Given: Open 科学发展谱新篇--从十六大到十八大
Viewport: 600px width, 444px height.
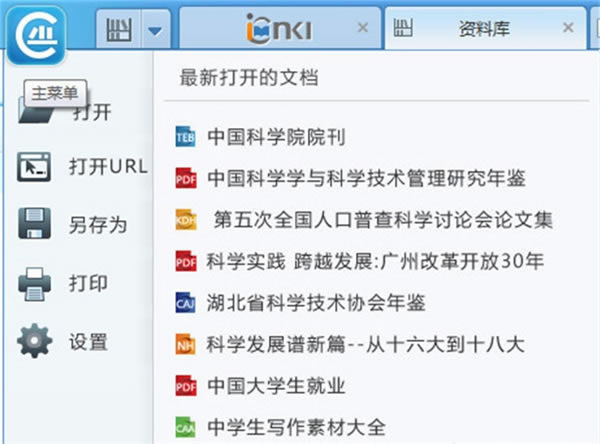Looking at the screenshot, I should point(365,344).
